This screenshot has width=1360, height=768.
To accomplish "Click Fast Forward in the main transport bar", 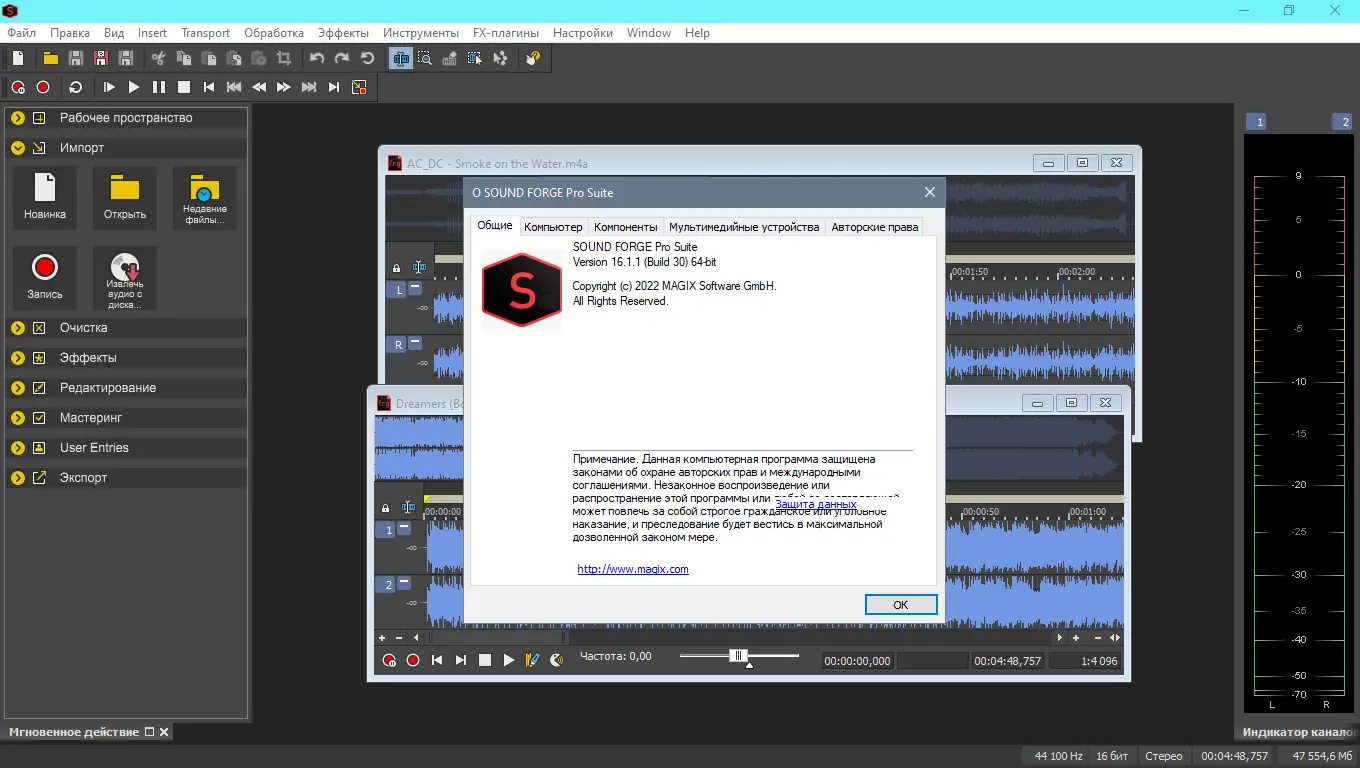I will 284,87.
